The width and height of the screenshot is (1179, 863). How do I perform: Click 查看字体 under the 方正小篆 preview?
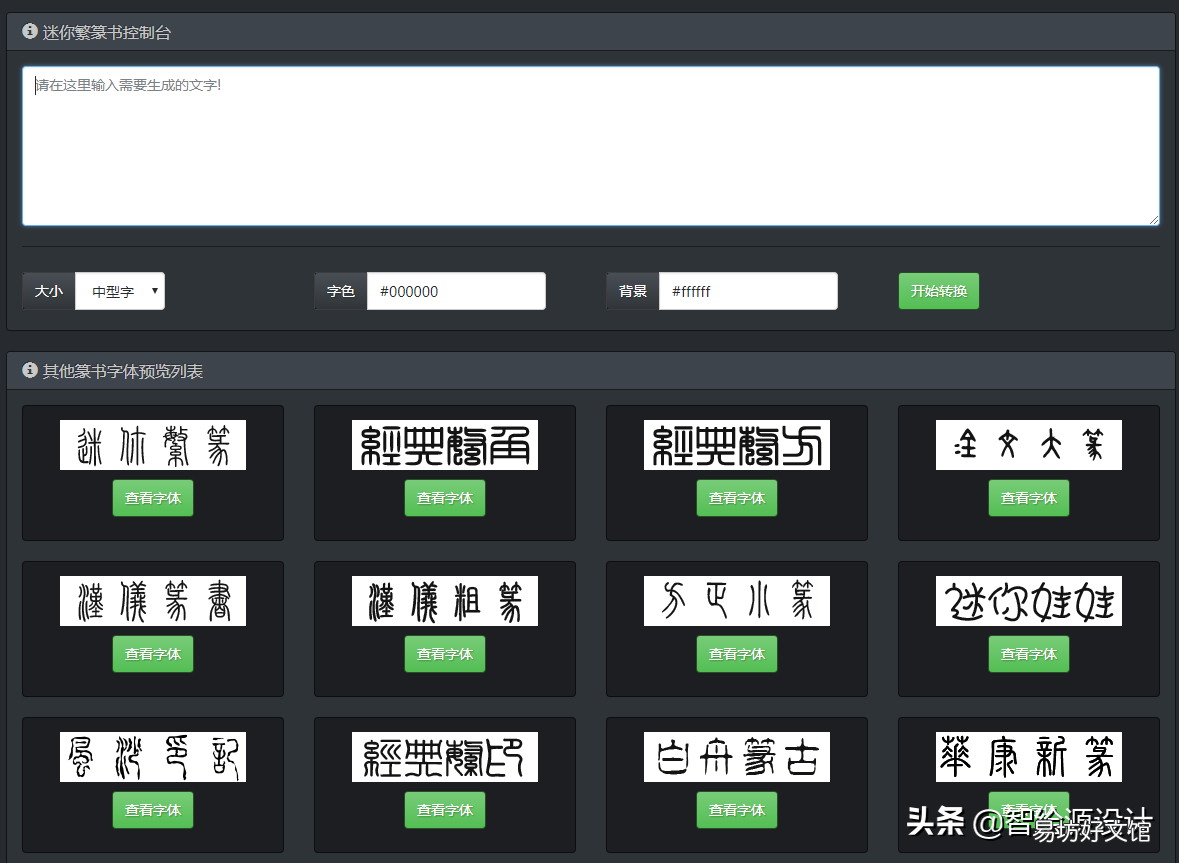point(737,654)
